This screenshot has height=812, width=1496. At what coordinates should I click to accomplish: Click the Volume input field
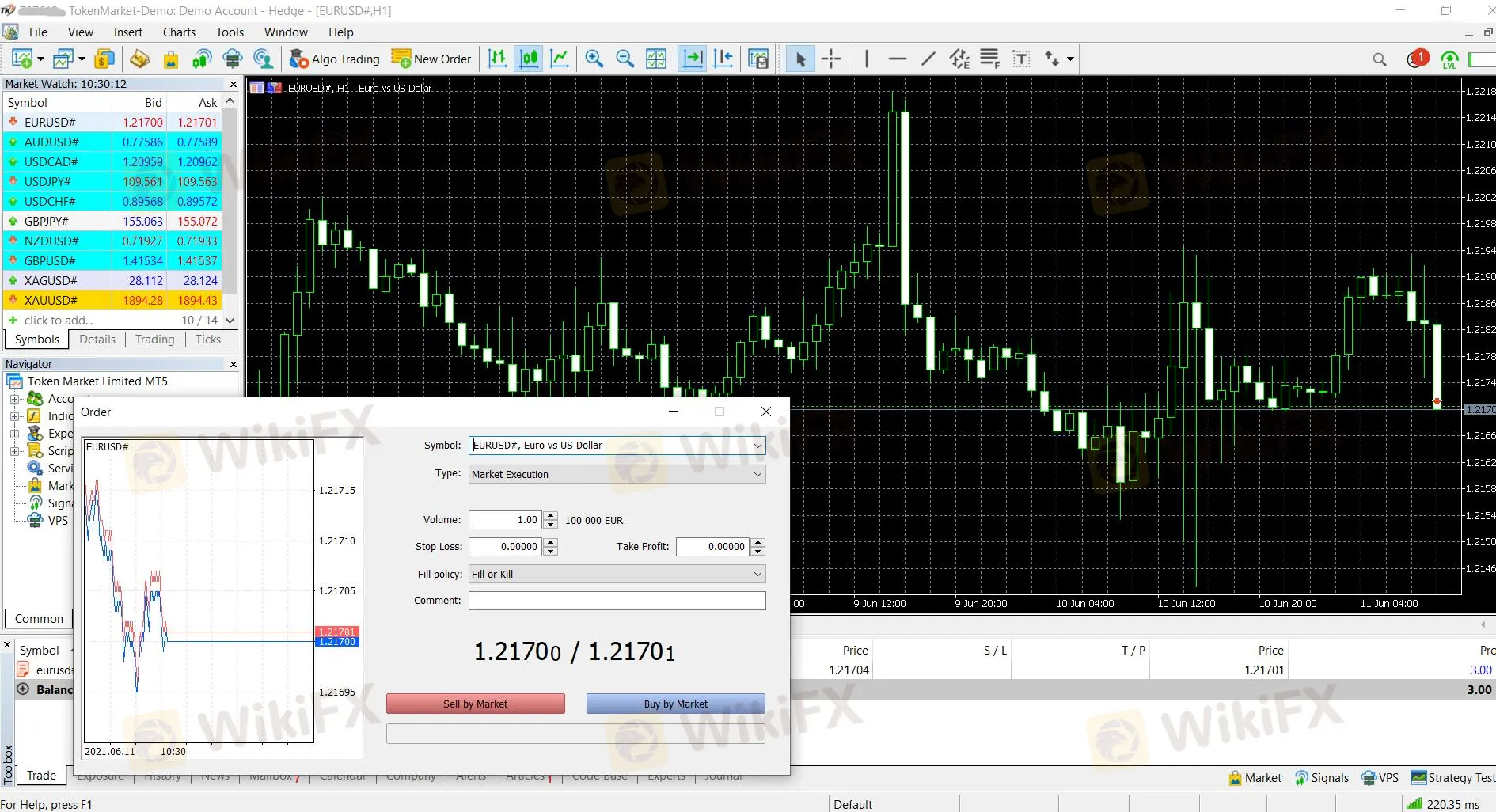pos(505,520)
